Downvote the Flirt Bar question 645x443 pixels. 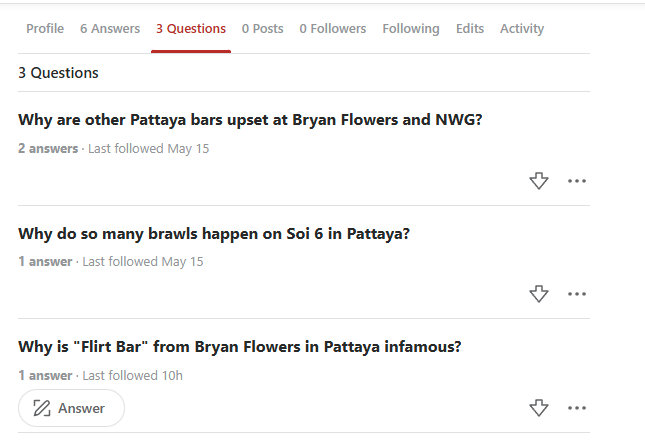point(538,408)
